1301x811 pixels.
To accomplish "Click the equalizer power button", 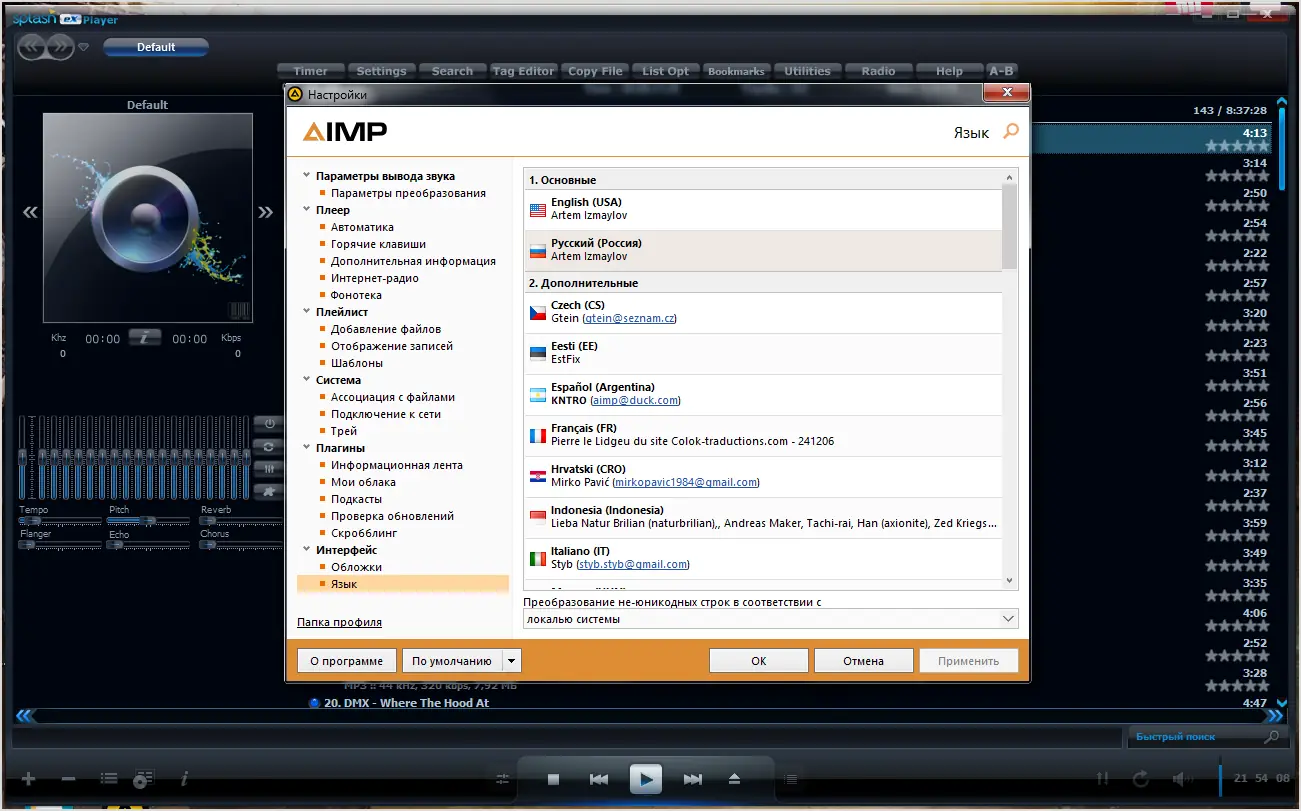I will 269,423.
